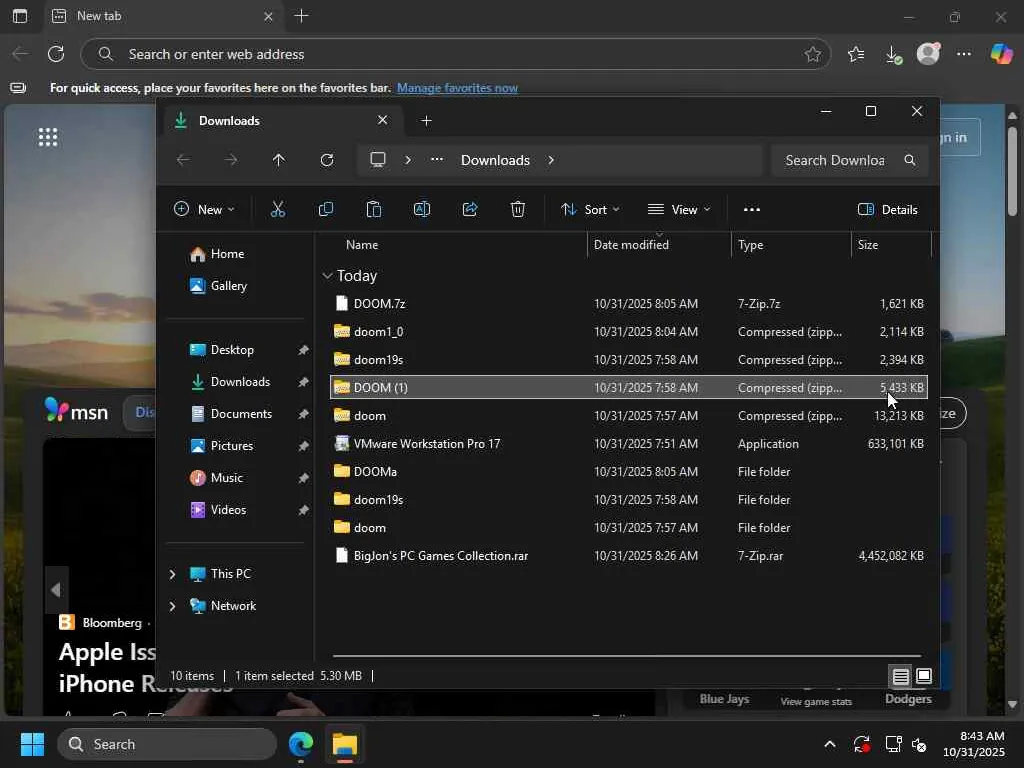The height and width of the screenshot is (768, 1024).
Task: Click the Share icon in toolbar
Action: coord(470,209)
